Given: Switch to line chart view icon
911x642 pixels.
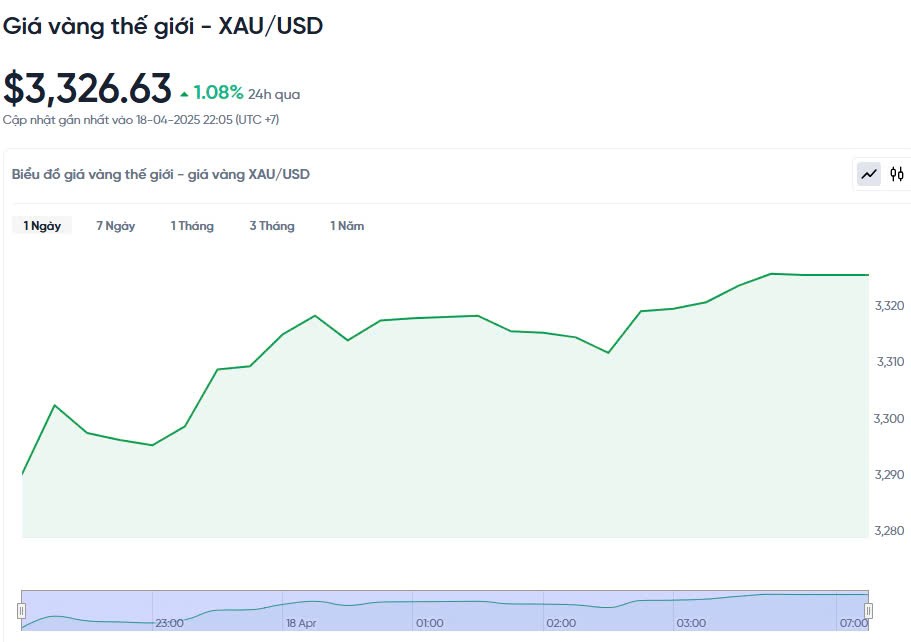Looking at the screenshot, I should [869, 174].
